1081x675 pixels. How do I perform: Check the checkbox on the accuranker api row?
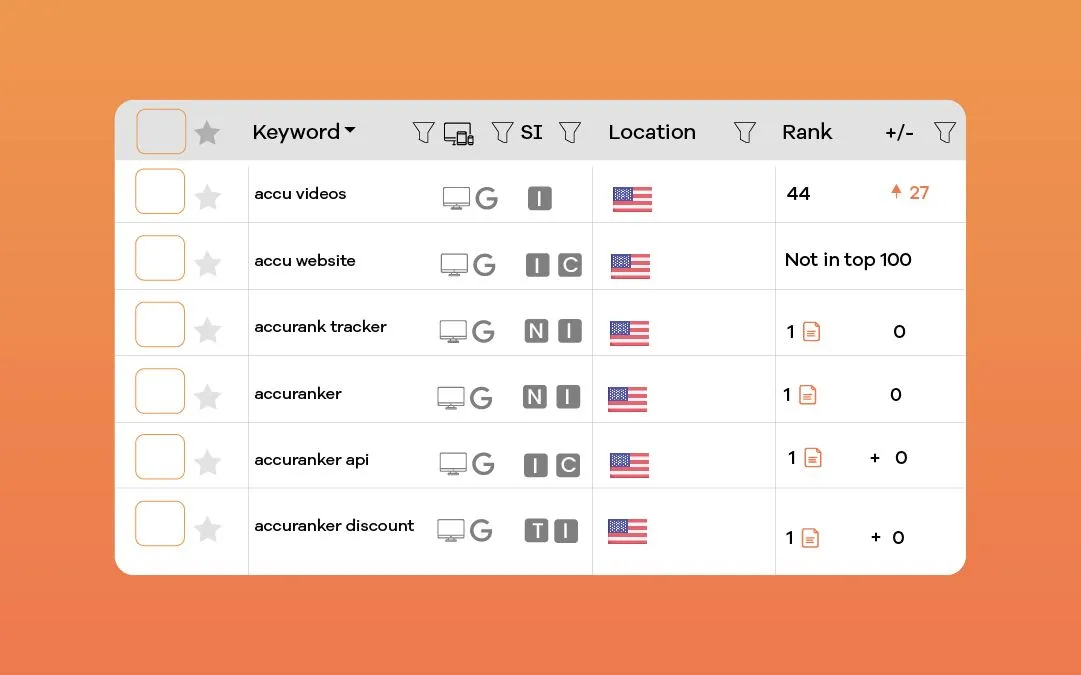[159, 456]
